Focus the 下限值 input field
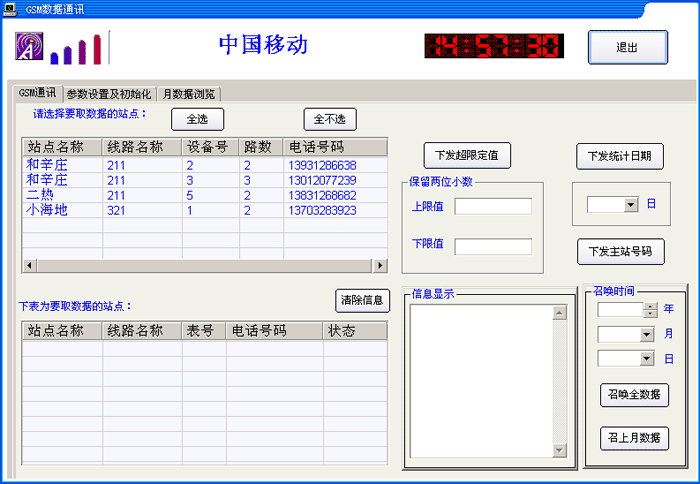Screen dimensions: 700x484 [493, 246]
